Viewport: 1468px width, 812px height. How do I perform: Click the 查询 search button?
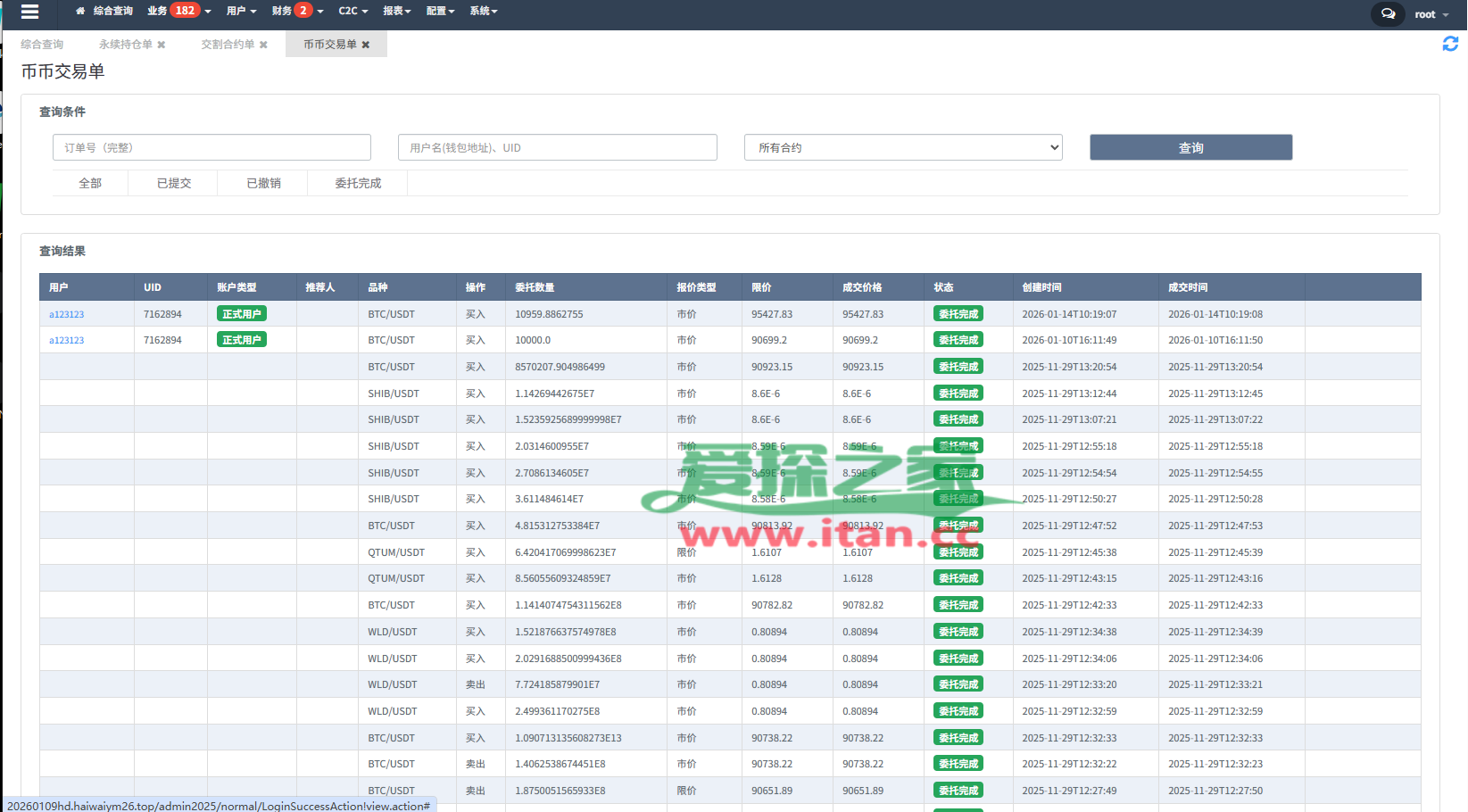[1190, 147]
